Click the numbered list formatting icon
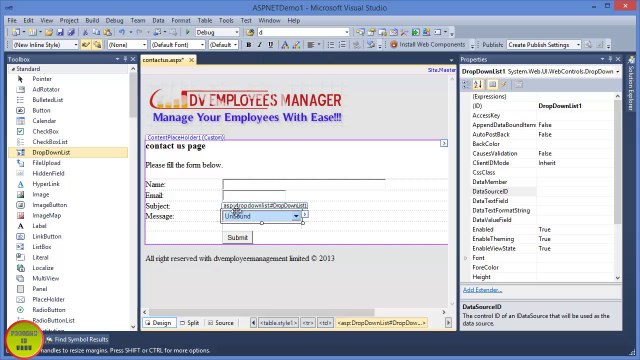 [x=342, y=45]
